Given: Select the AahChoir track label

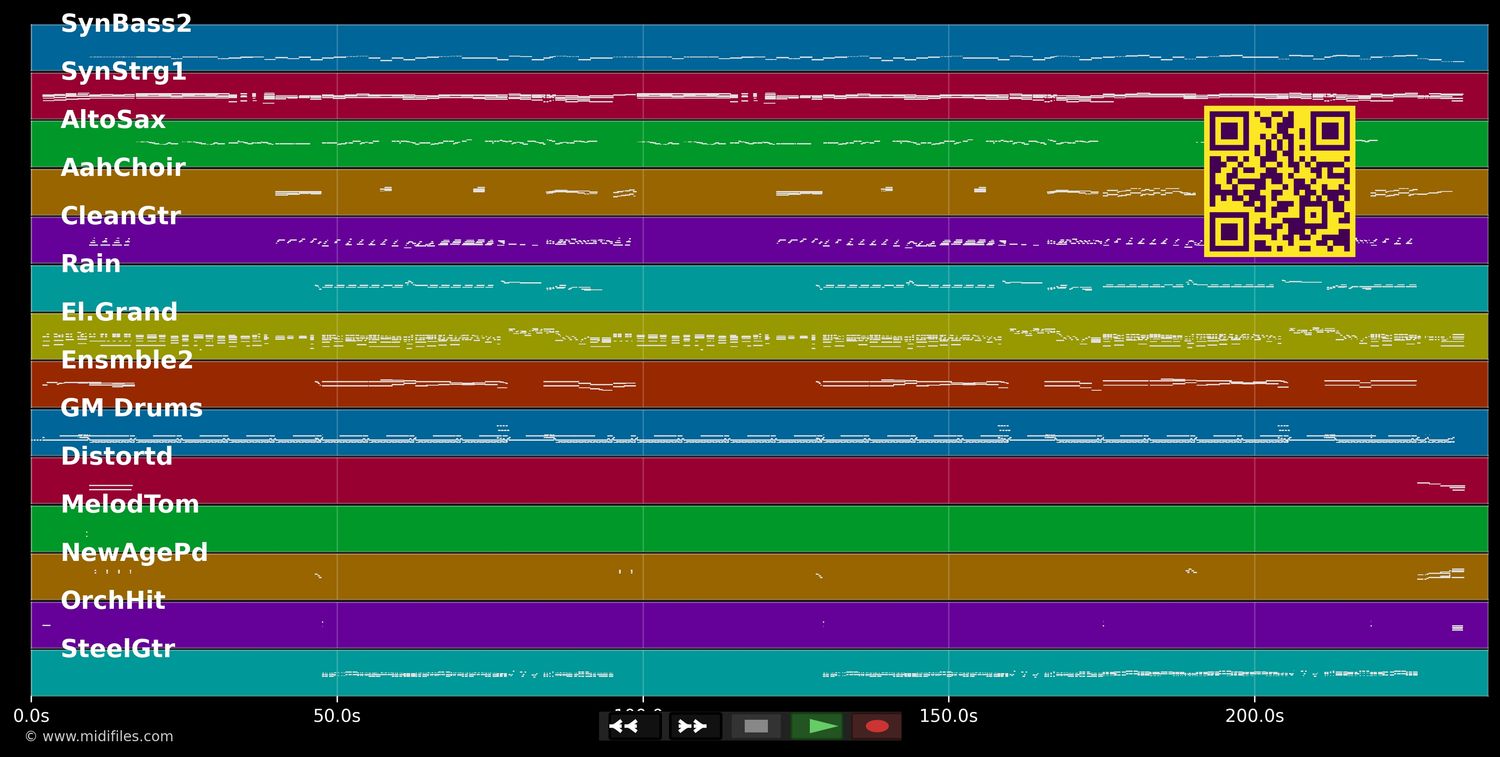Looking at the screenshot, I should pos(123,168).
